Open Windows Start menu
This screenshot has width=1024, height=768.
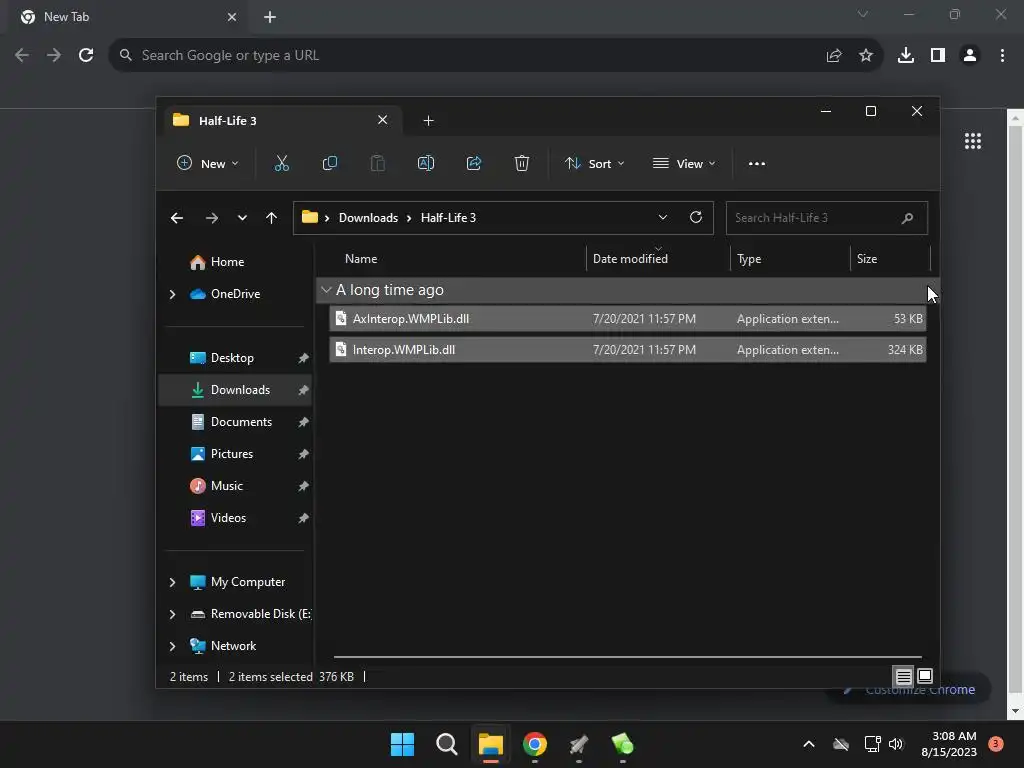click(402, 744)
